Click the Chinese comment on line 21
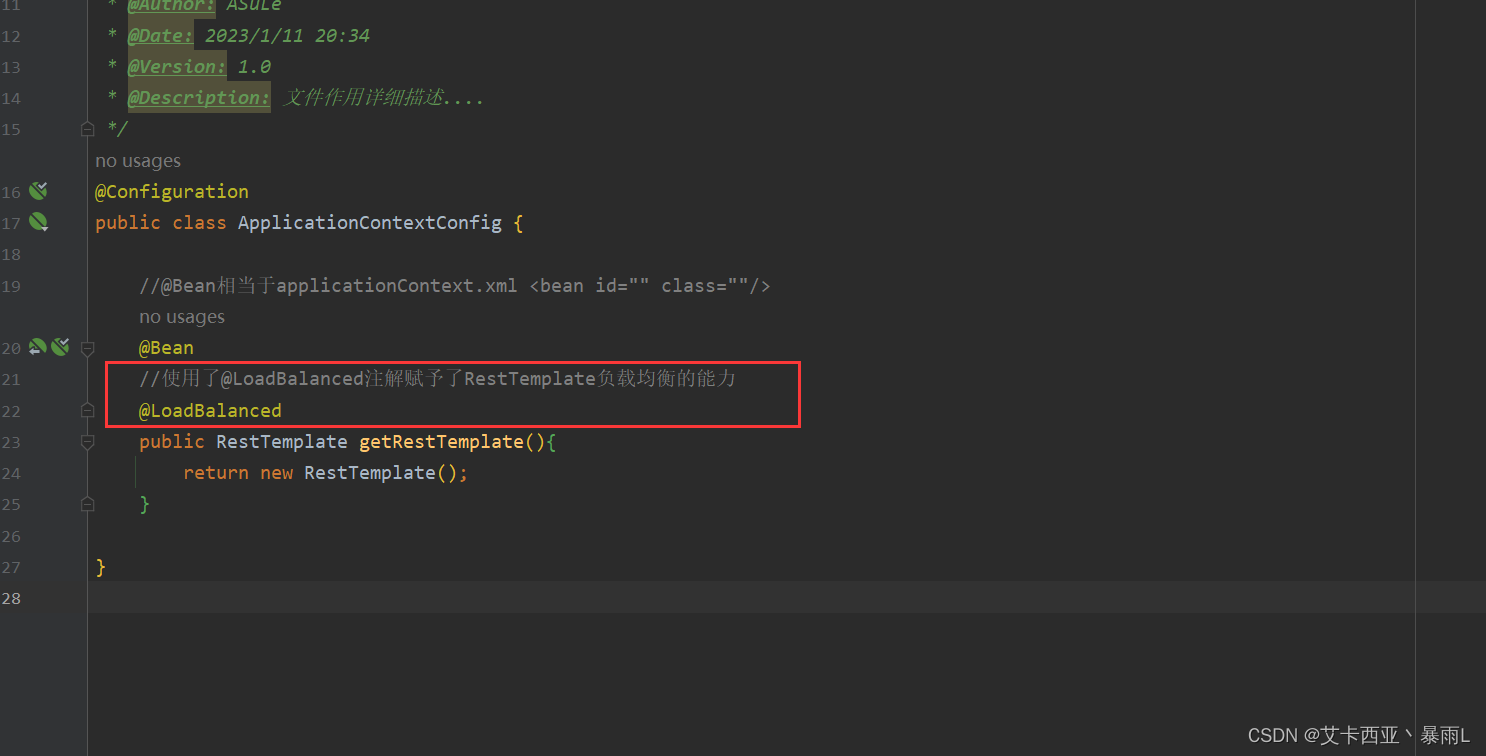Viewport: 1486px width, 756px height. 438,378
